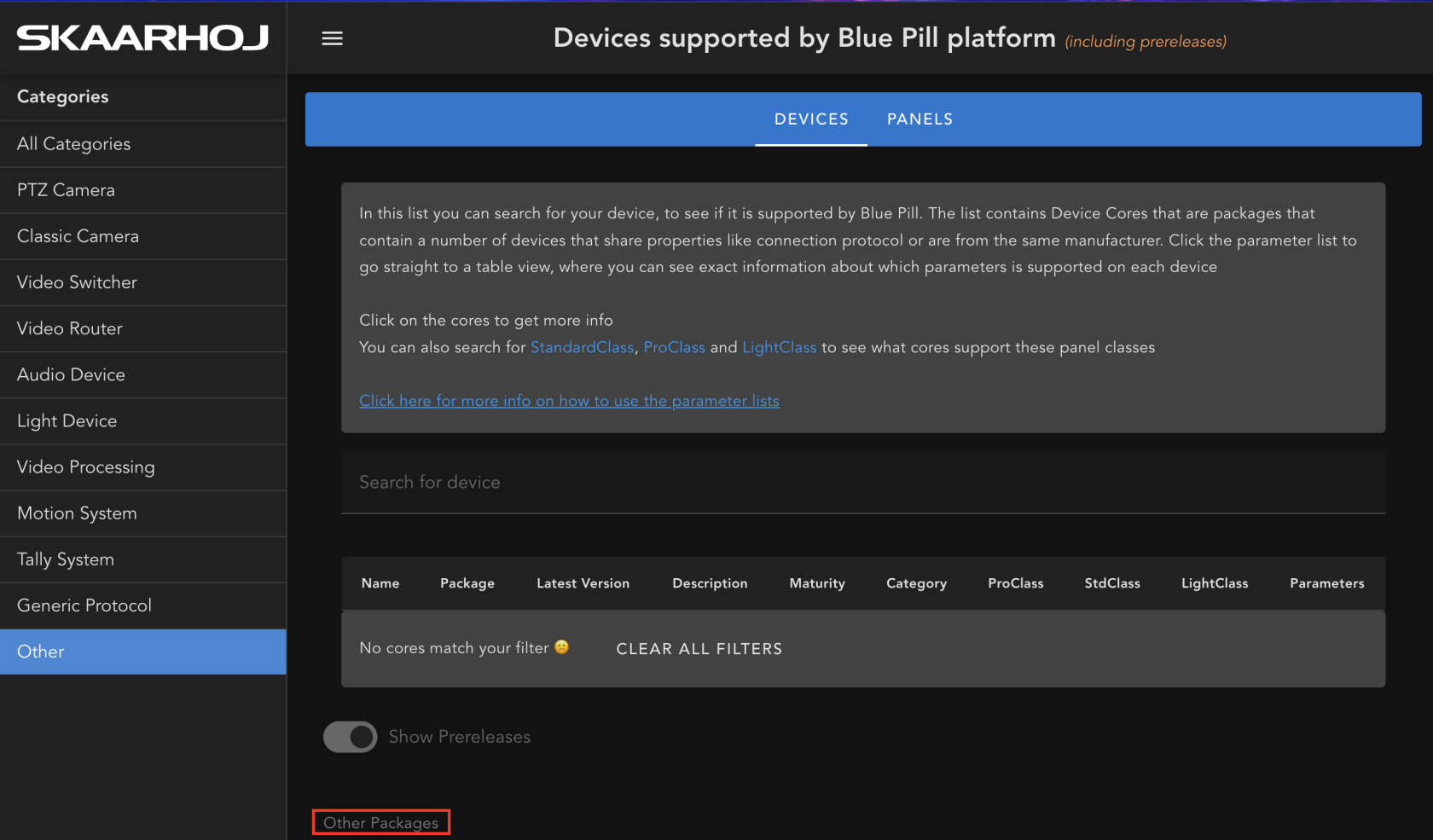This screenshot has width=1433, height=840.
Task: Click the No cores match message
Action: pos(464,648)
